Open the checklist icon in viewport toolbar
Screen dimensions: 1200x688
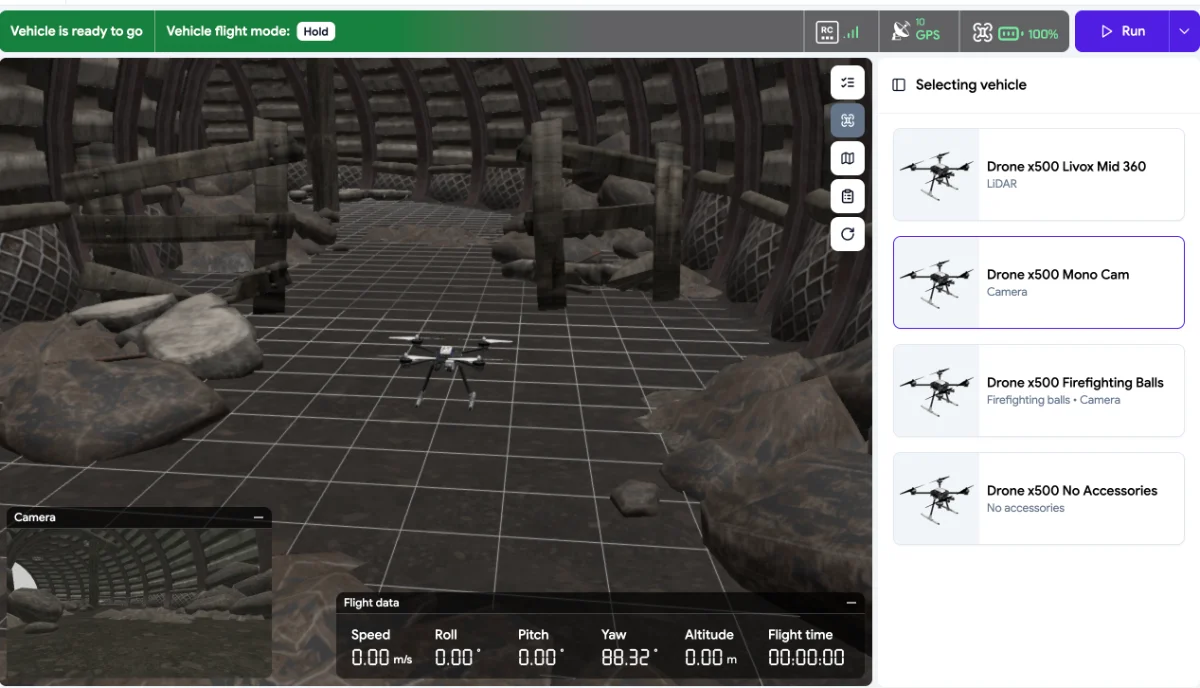pyautogui.click(x=847, y=83)
